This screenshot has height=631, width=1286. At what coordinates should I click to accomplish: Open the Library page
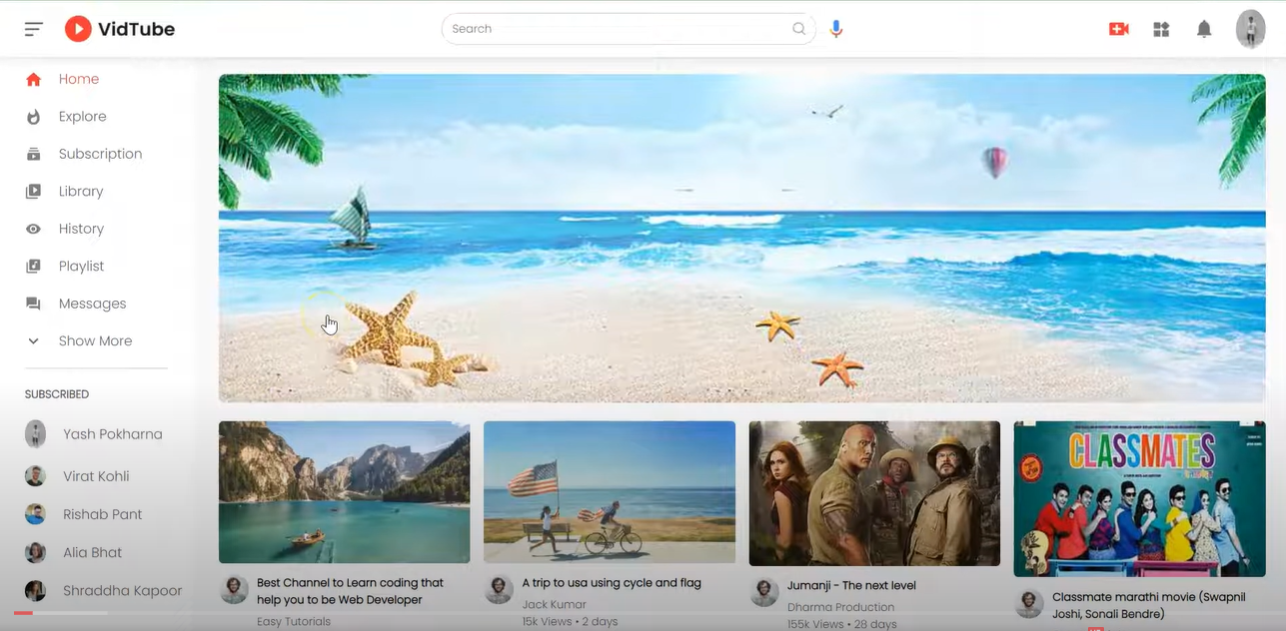pos(80,191)
